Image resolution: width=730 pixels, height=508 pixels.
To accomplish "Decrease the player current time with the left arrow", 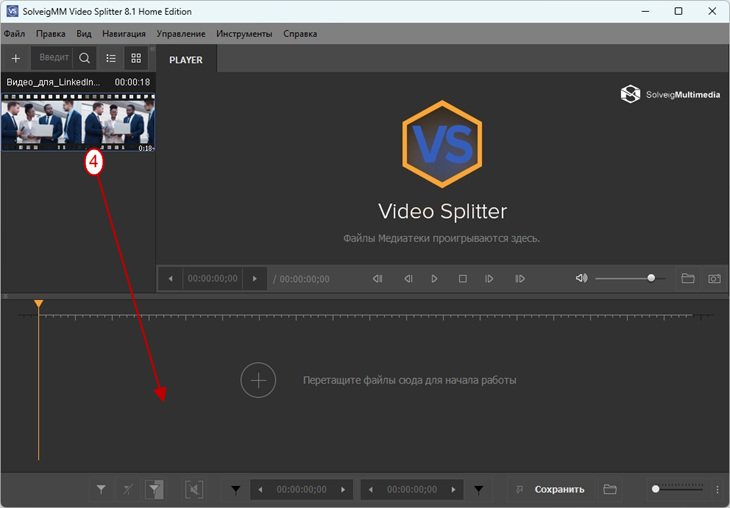I will (170, 278).
